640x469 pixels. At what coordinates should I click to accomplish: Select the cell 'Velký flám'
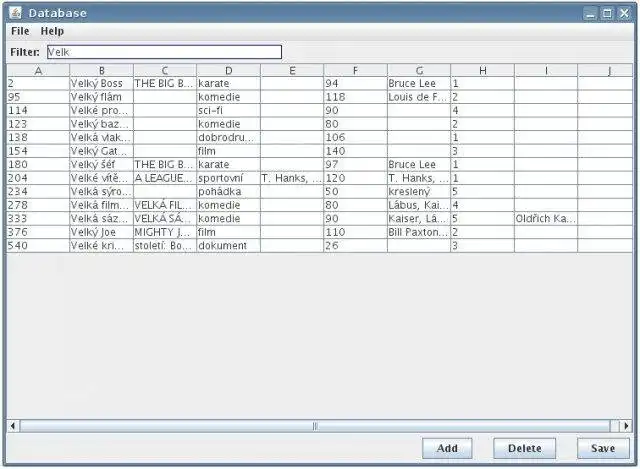tap(102, 97)
